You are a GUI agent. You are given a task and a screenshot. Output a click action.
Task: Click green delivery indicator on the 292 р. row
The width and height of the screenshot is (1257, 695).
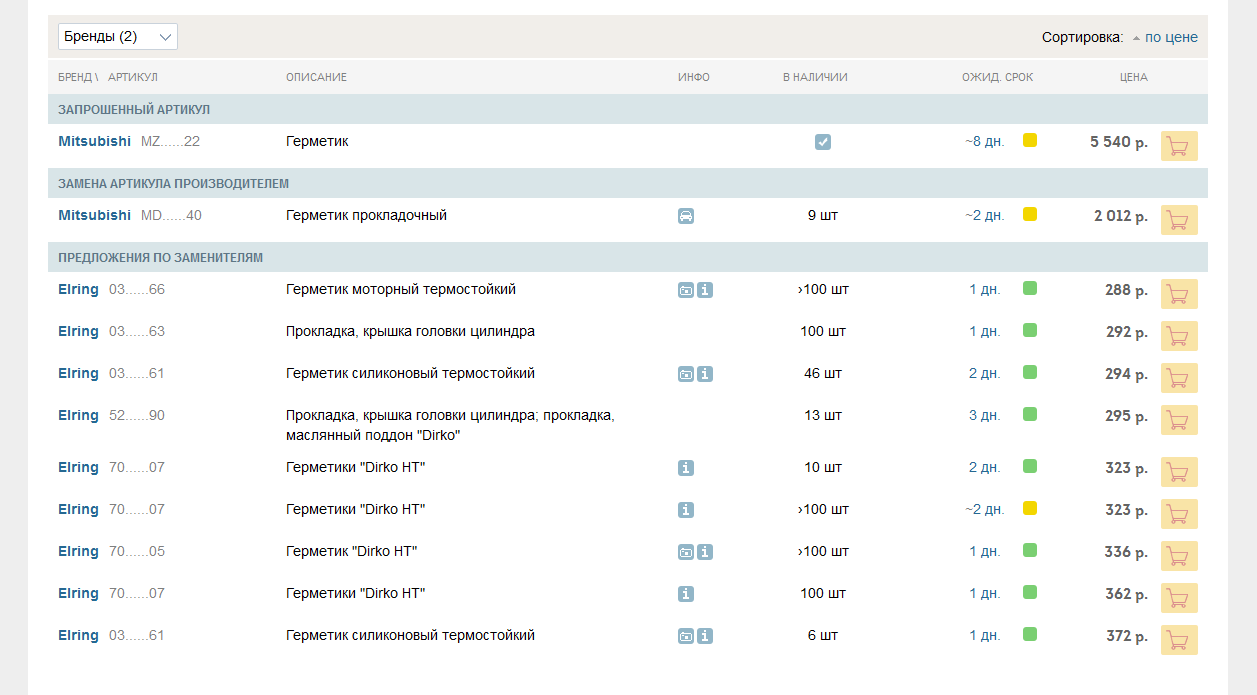(x=1030, y=330)
